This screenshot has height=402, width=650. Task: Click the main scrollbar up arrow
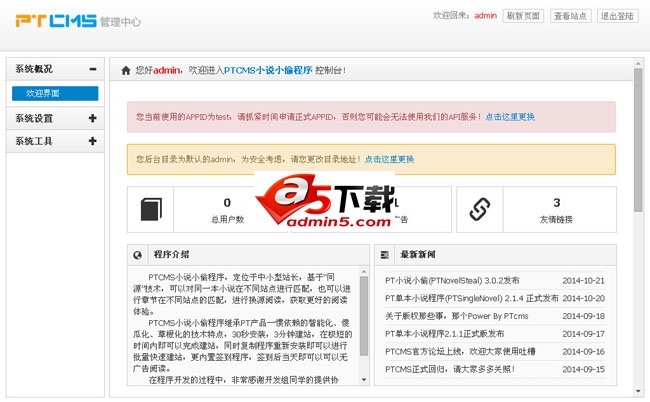point(638,63)
